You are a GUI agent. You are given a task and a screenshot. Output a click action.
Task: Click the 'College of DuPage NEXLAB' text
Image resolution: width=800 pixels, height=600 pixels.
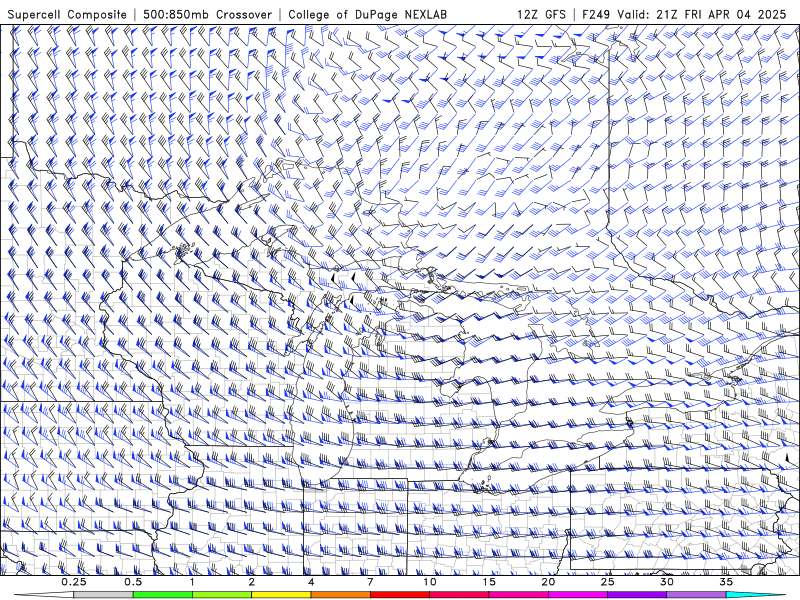point(367,14)
